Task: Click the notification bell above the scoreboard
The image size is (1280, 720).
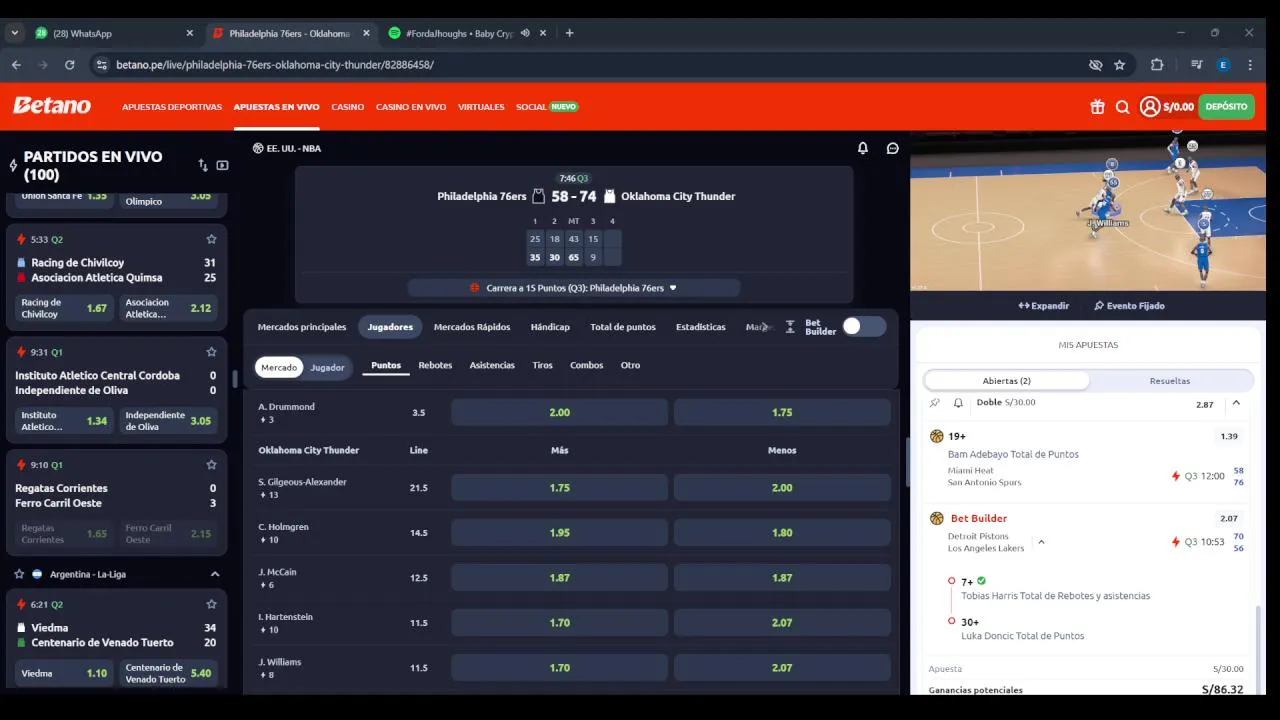Action: [863, 148]
